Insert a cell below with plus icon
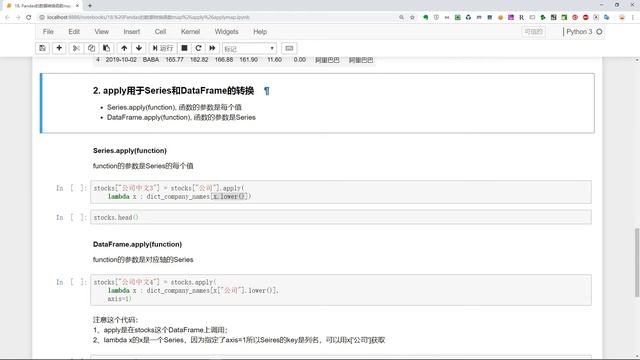640x360 pixels. pyautogui.click(x=59, y=48)
